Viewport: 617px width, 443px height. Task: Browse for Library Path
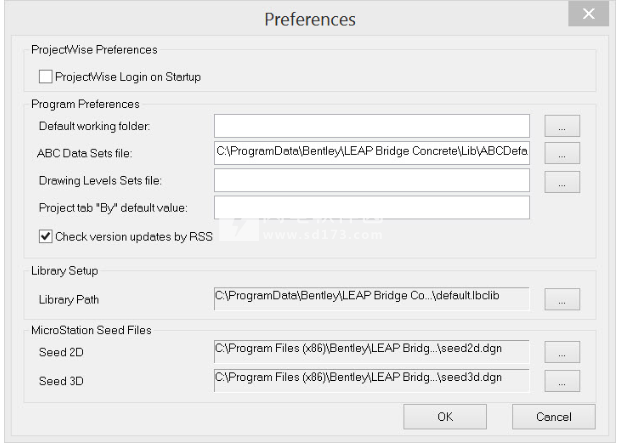(x=562, y=299)
